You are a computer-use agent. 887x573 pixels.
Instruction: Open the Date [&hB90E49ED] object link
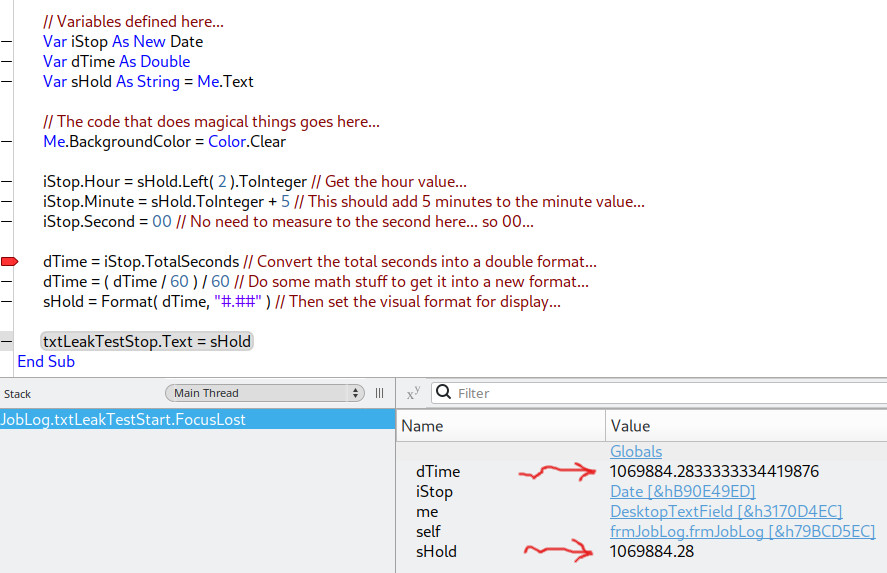coord(682,491)
